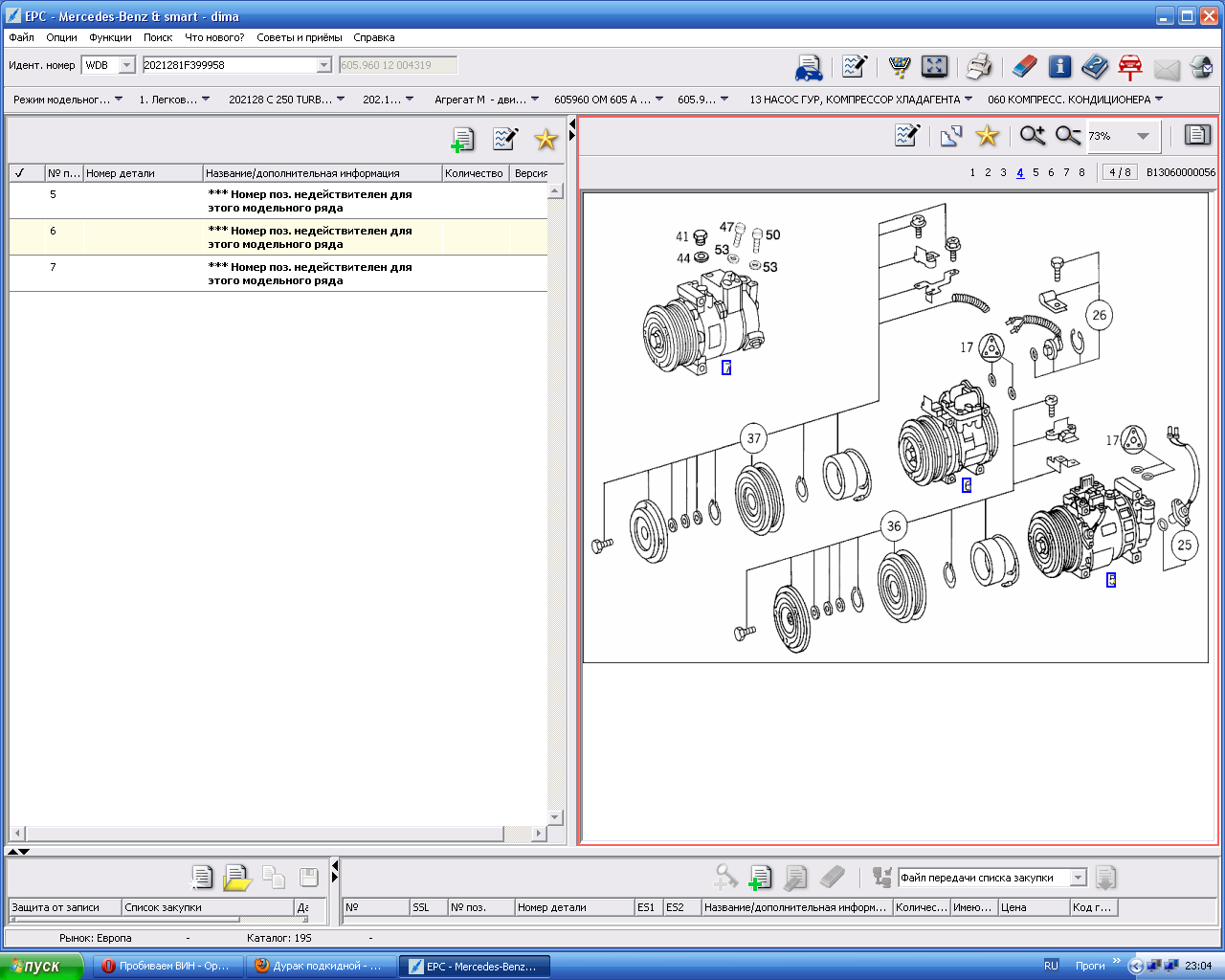Open the 73% zoom level dropdown
The image size is (1225, 980).
pos(1143,136)
